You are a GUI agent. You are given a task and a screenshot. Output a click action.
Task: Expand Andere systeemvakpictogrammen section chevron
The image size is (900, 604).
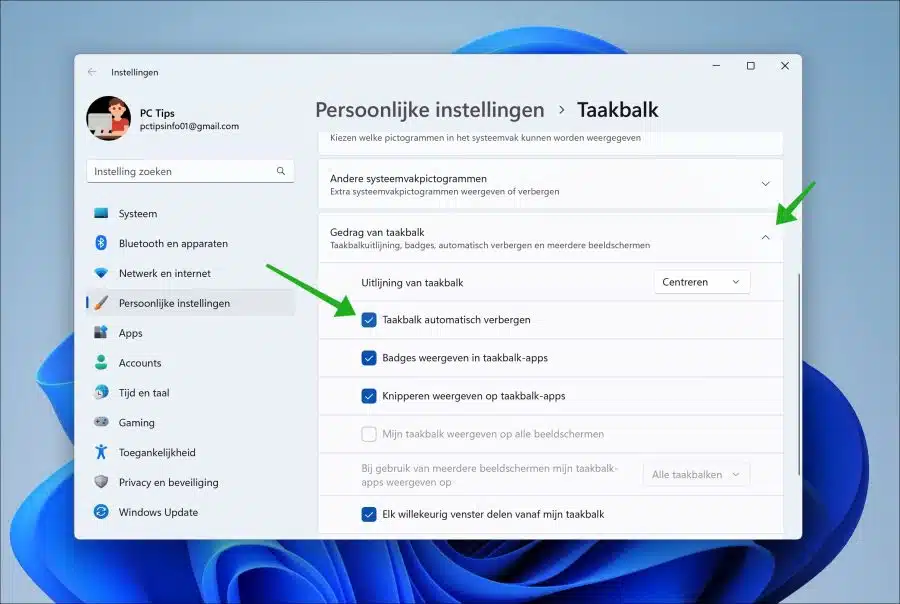(765, 184)
